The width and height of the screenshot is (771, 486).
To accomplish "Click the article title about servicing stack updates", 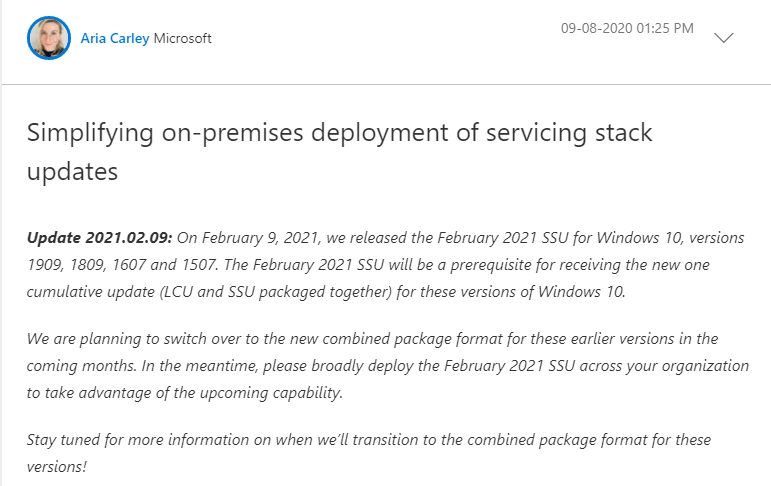I will pos(340,151).
